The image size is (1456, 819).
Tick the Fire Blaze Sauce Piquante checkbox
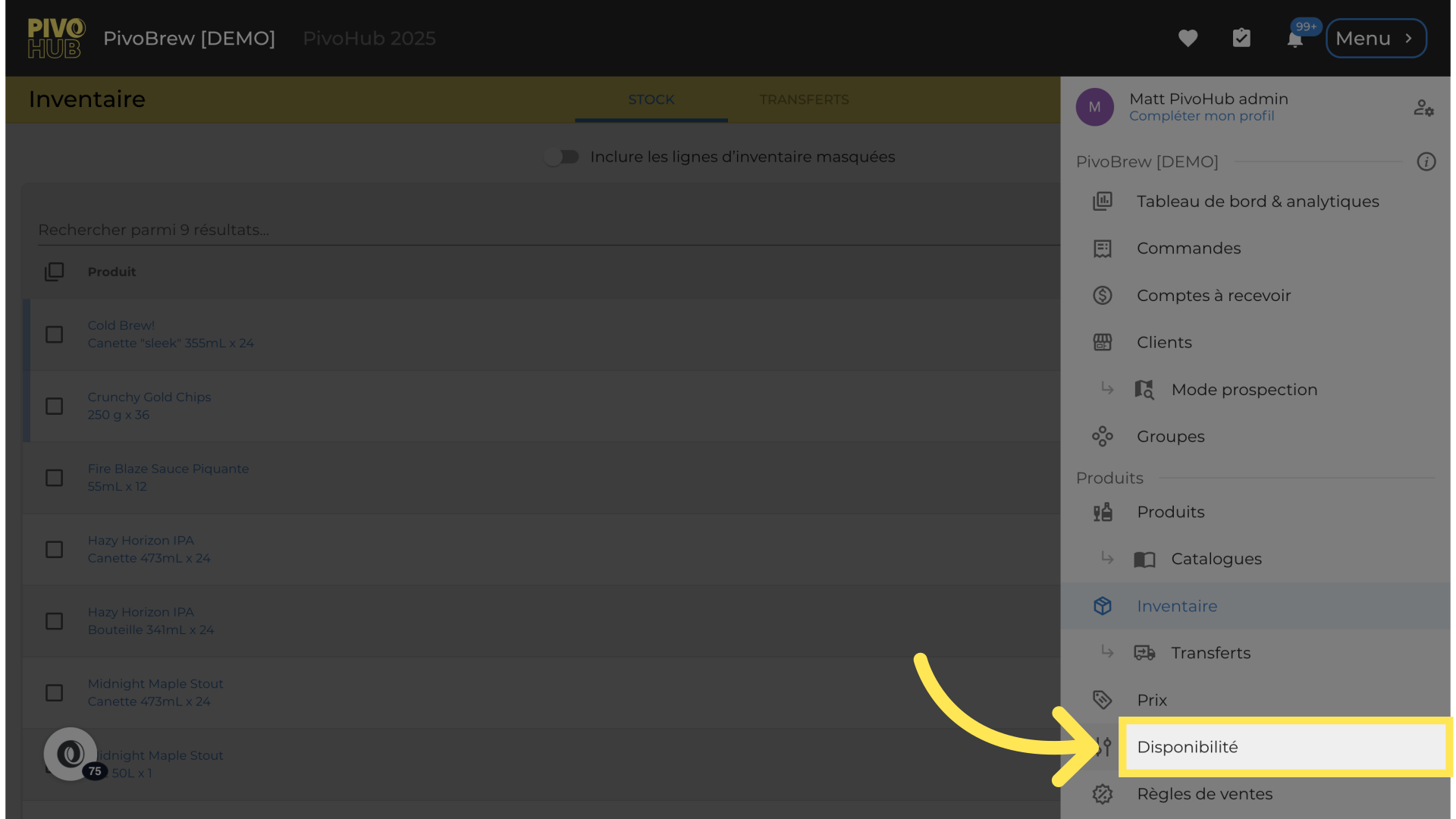[55, 478]
